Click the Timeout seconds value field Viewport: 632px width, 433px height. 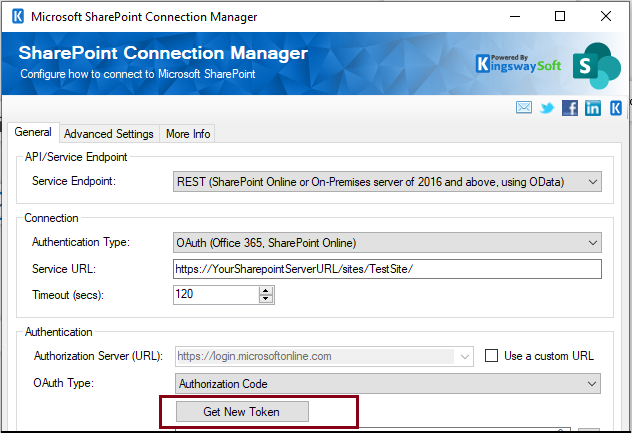(x=217, y=295)
